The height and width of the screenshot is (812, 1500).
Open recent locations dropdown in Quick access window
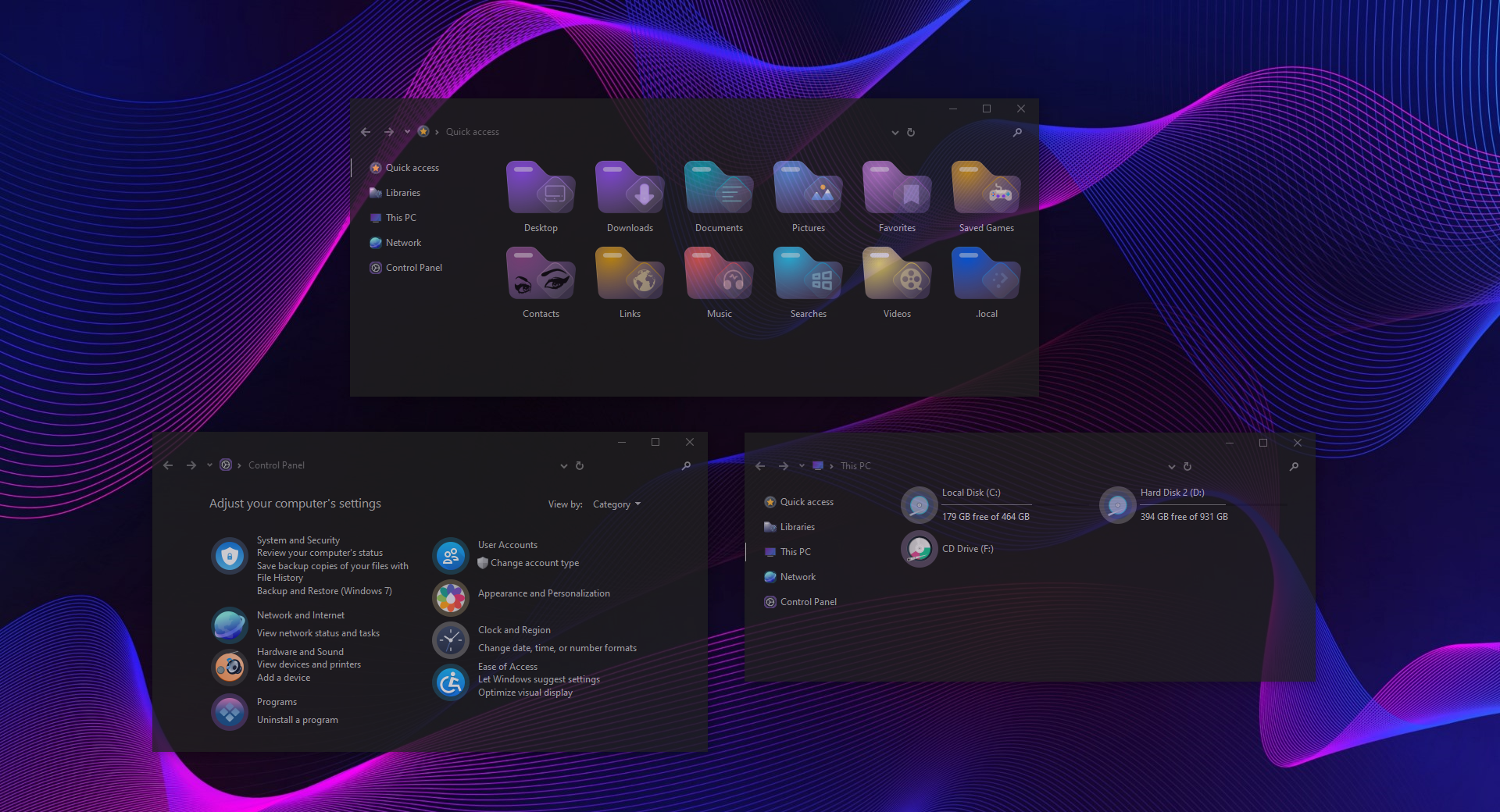407,132
